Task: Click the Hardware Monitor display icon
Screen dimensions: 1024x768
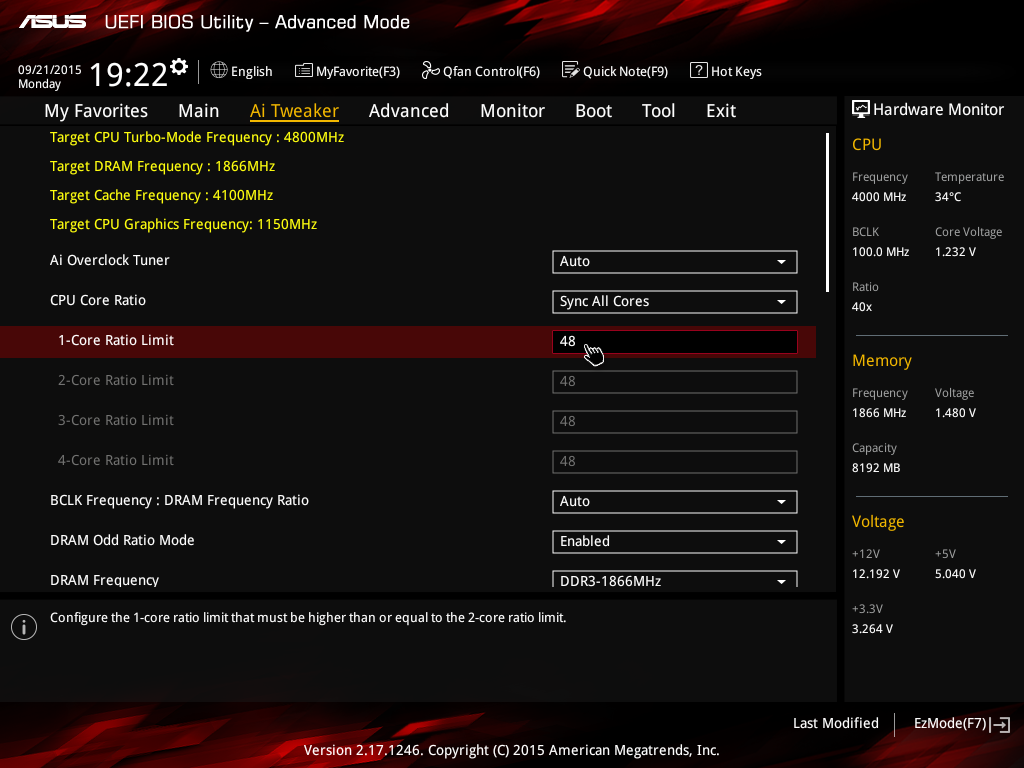Action: tap(861, 109)
